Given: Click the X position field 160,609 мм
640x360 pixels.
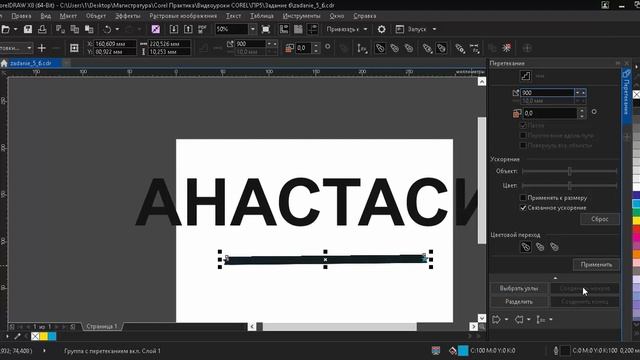Looking at the screenshot, I should 115,44.
